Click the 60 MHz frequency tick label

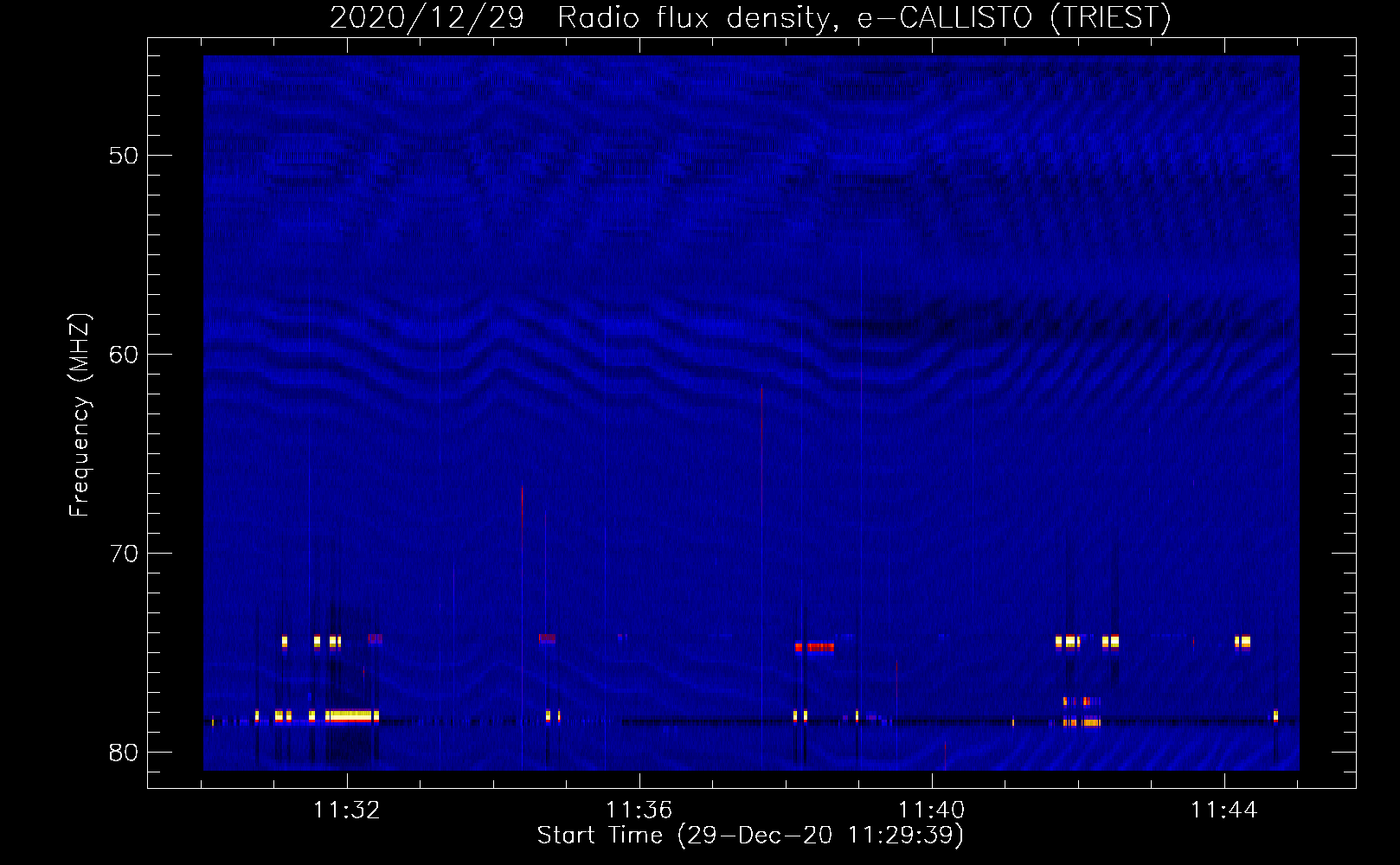coord(125,355)
